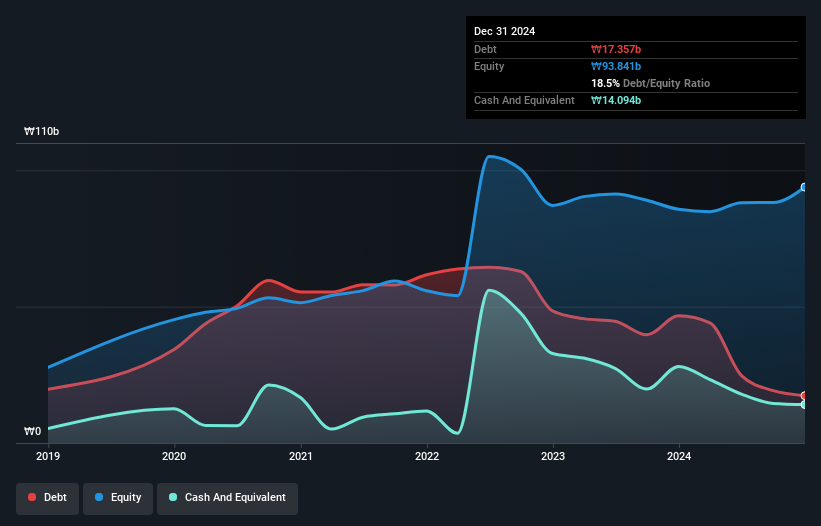Click the 18.5% Debt/Equity Ratio text
This screenshot has width=821, height=526.
point(650,83)
